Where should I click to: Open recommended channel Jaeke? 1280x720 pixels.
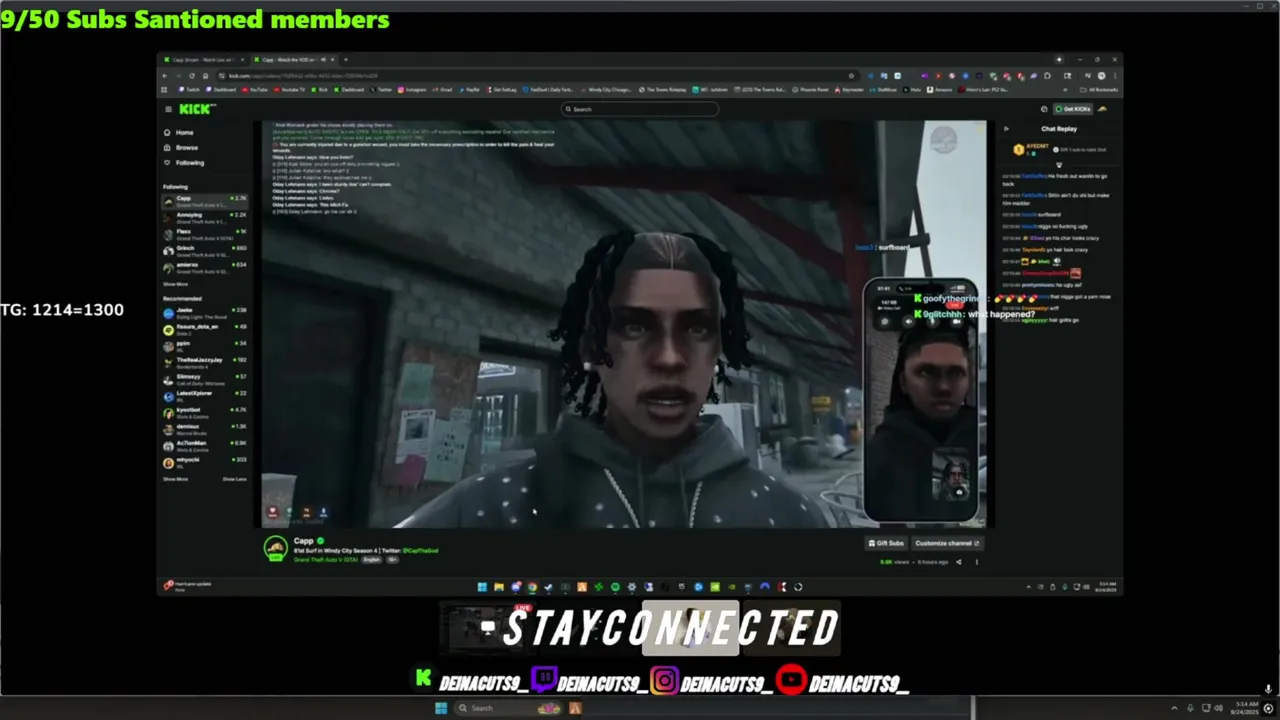[205, 313]
